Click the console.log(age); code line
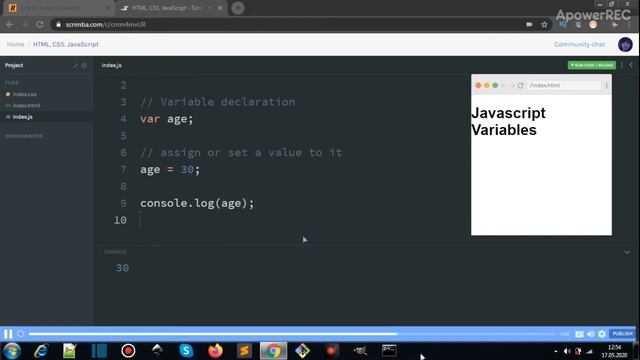Screen dimensions: 640x360 (197, 203)
